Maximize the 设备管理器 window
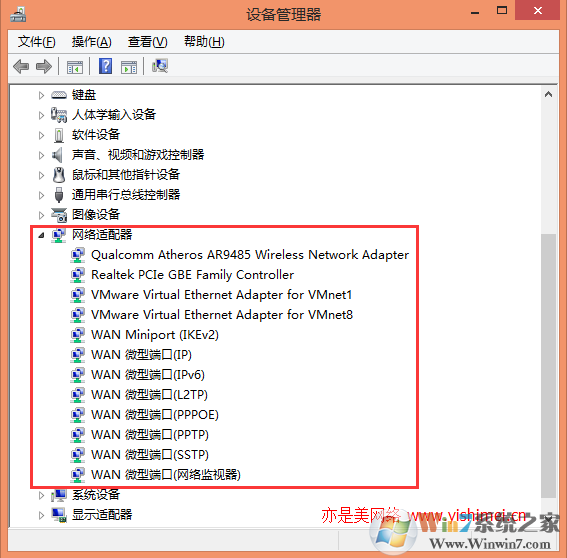The image size is (567, 558). [x=502, y=11]
